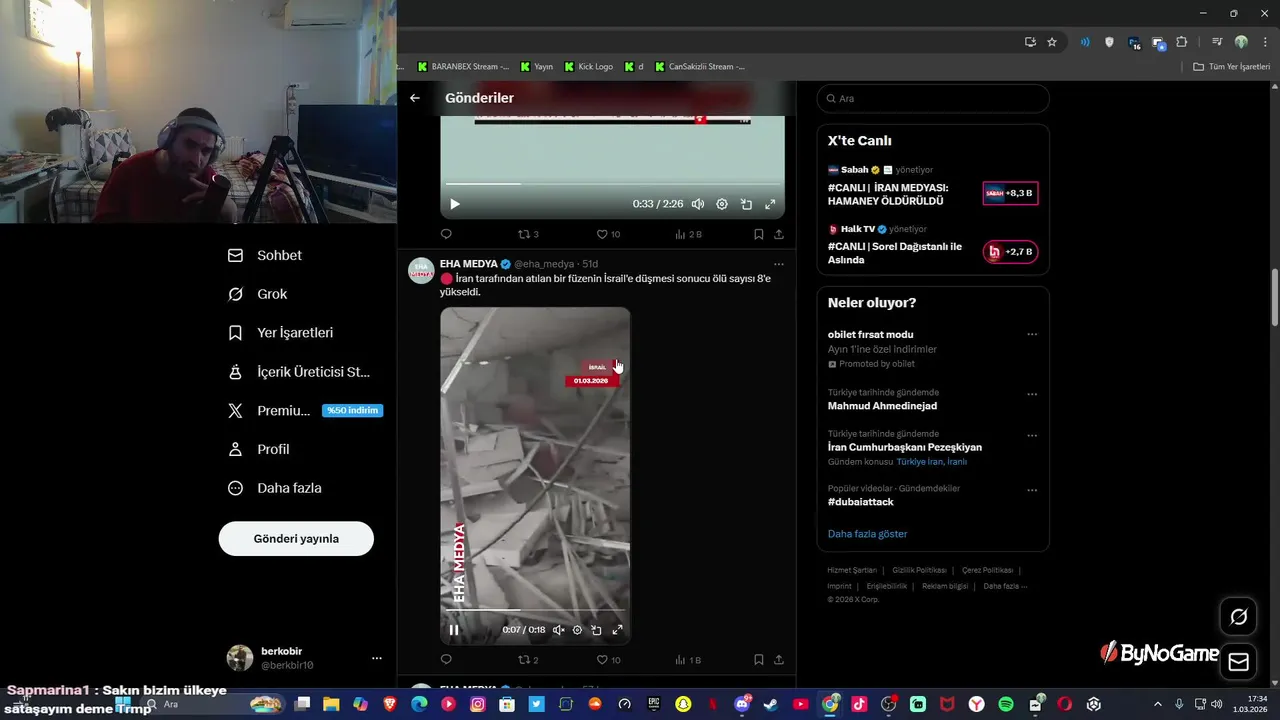Screen dimensions: 1280x720
Task: Open Premium with %50 indirim badge
Action: [305, 411]
